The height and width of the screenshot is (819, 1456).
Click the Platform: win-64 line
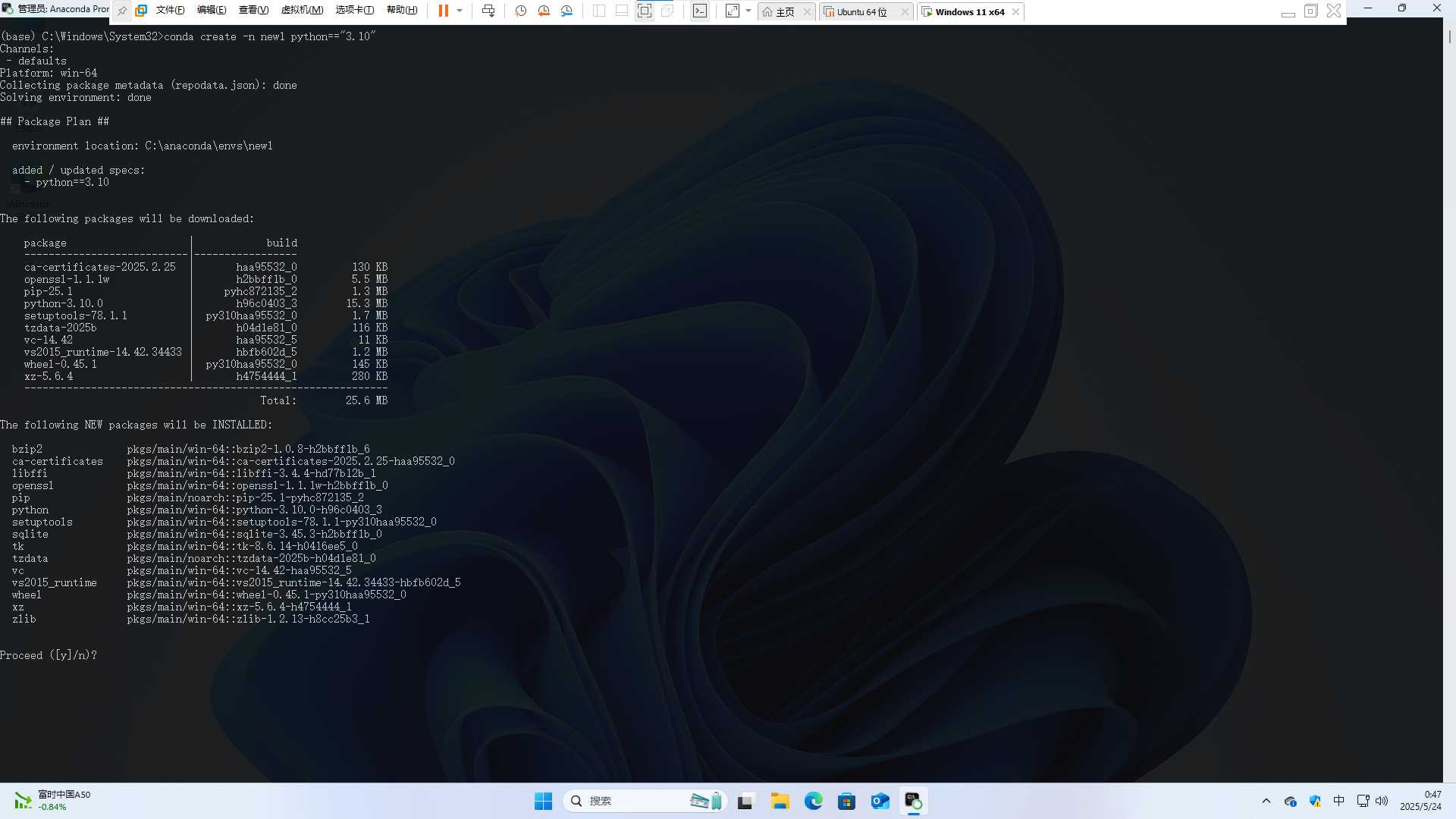[x=49, y=73]
